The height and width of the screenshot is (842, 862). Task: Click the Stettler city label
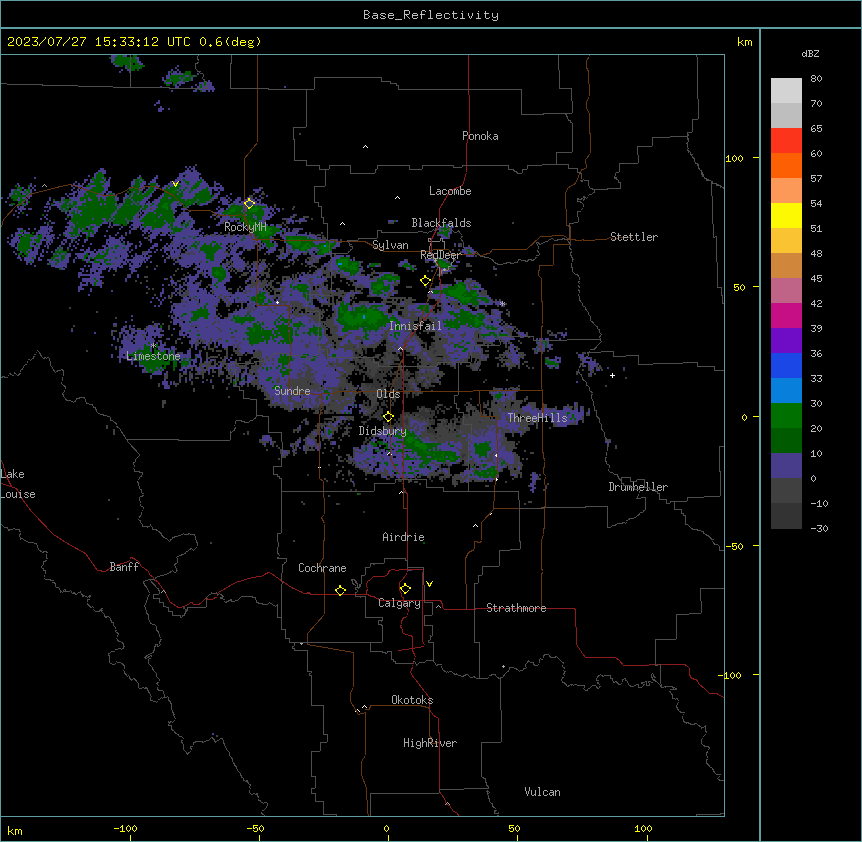click(634, 237)
